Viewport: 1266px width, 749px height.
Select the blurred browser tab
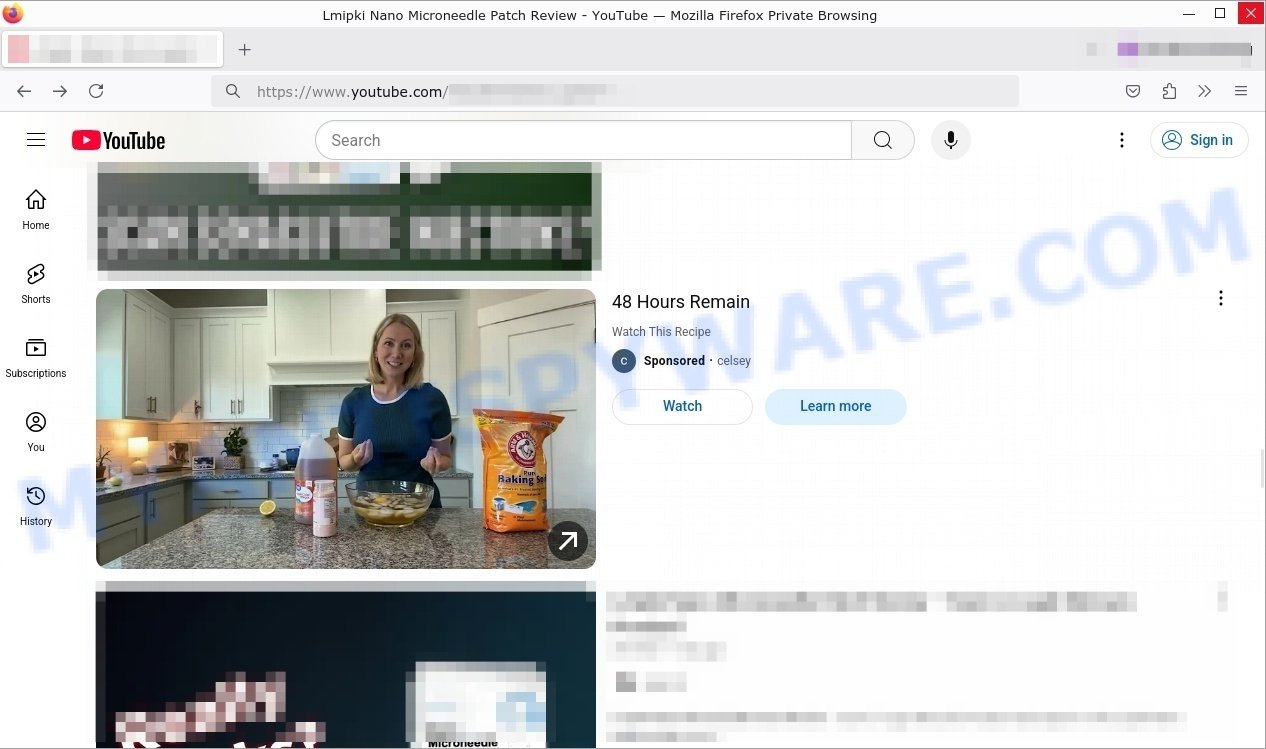(x=112, y=49)
